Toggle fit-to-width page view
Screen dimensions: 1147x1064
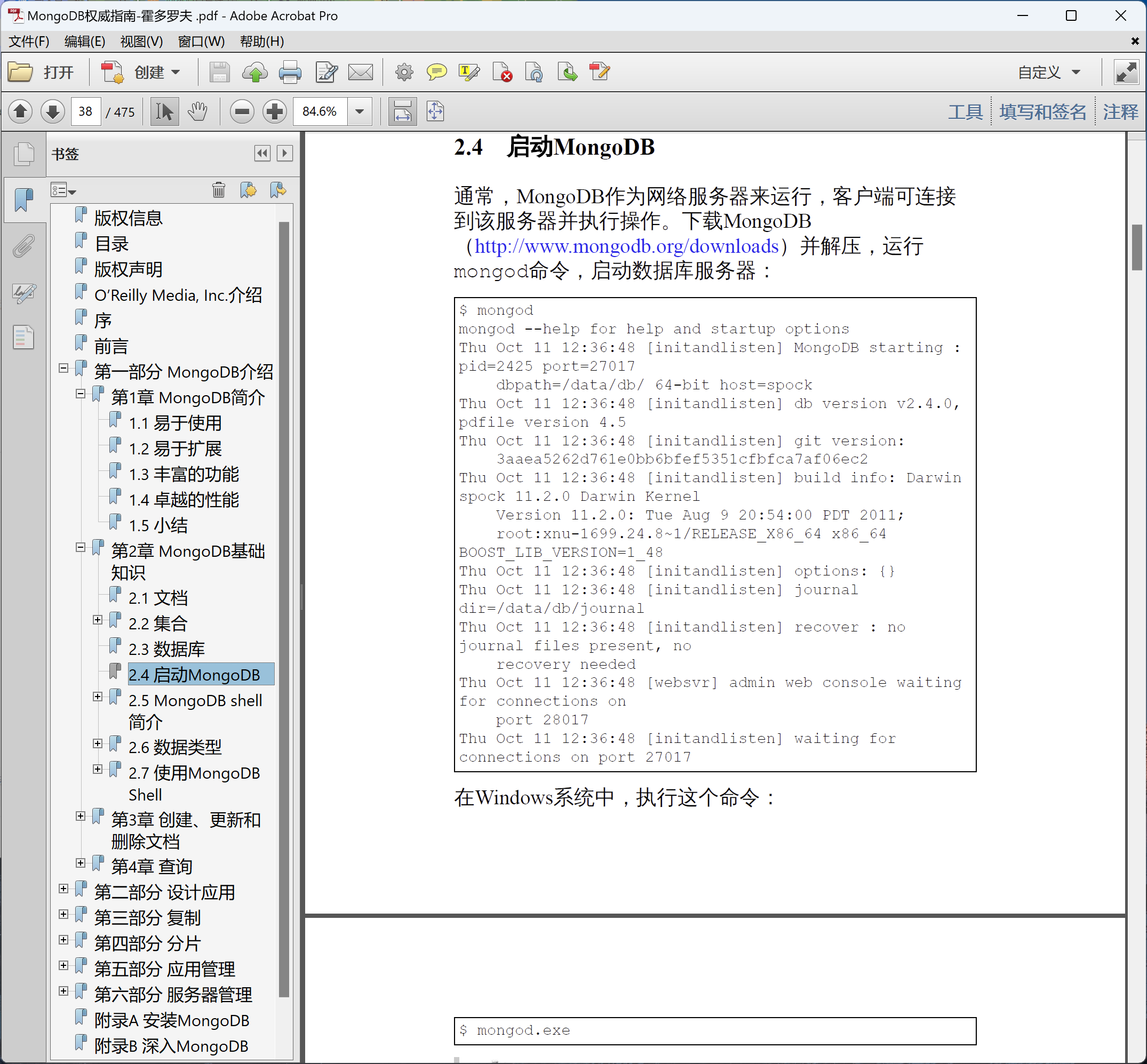(402, 111)
